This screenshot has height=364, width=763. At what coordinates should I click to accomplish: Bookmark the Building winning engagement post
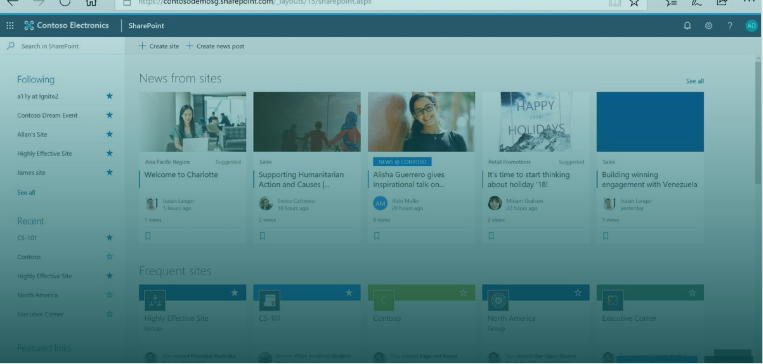(x=605, y=236)
